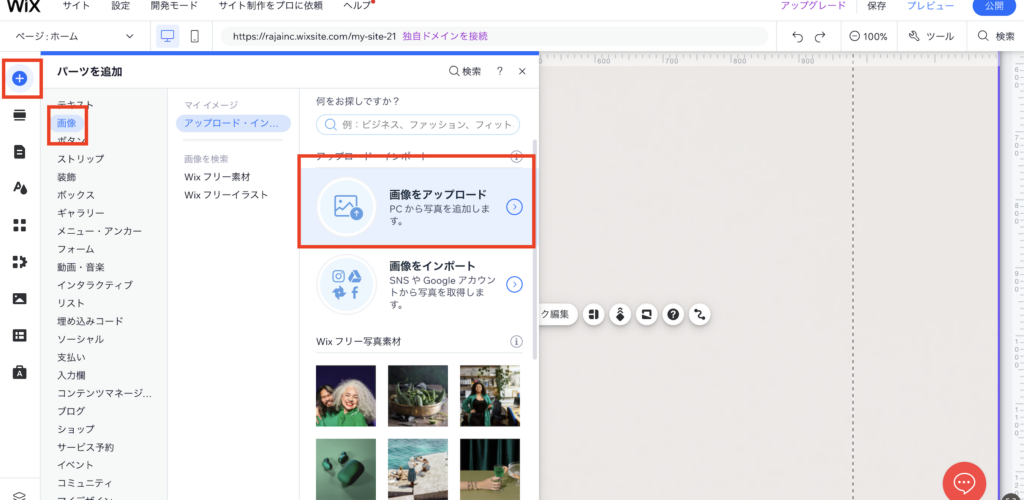Click the プレビュー button
The image size is (1024, 500).
click(x=930, y=6)
